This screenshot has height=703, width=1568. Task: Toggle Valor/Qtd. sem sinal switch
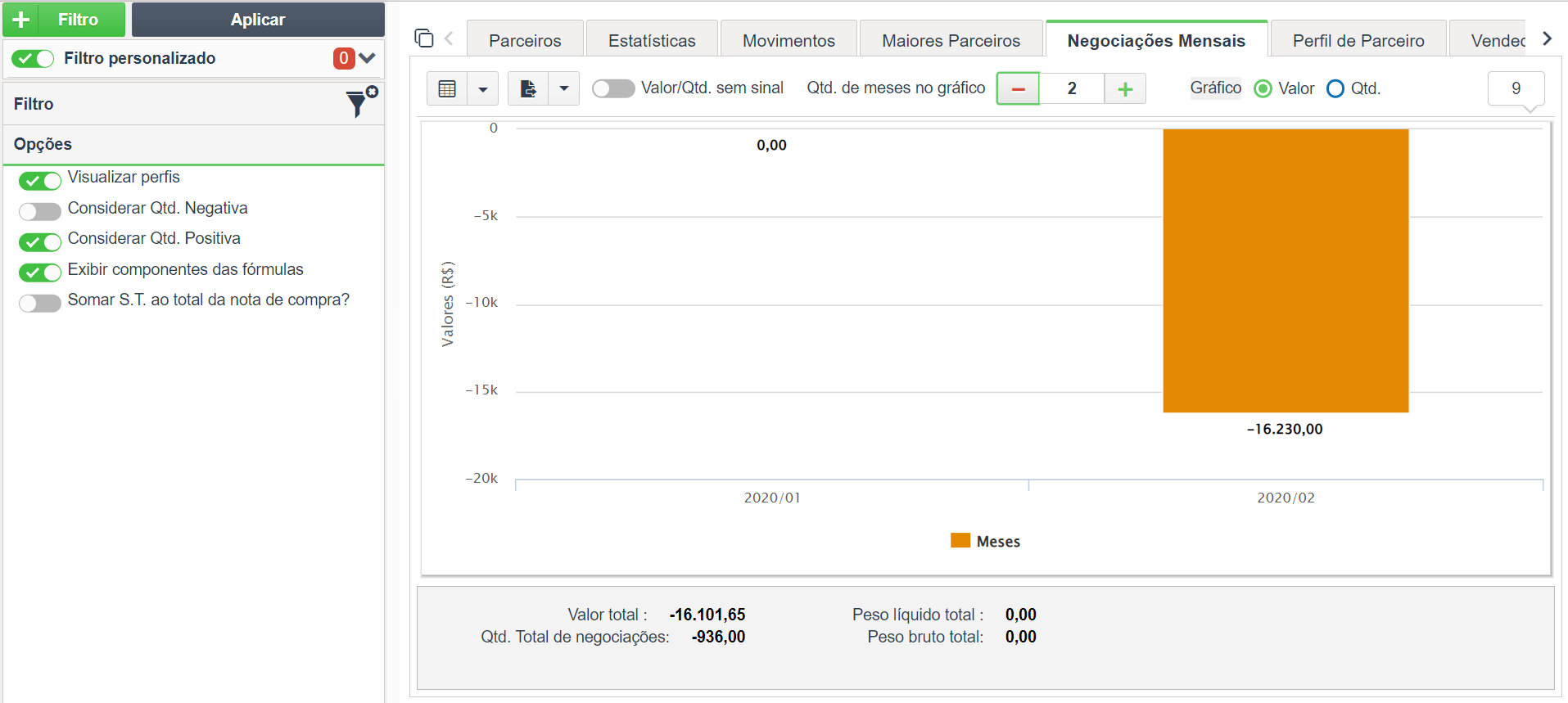point(613,88)
